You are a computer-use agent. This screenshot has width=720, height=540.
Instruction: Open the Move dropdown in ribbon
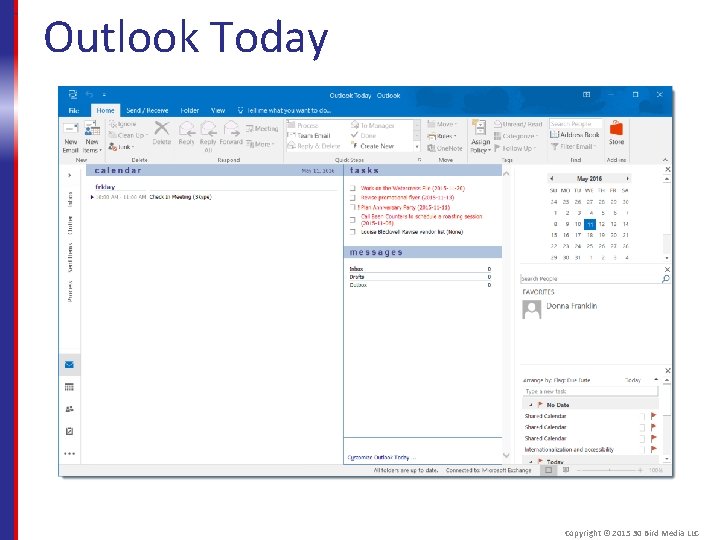click(x=442, y=124)
